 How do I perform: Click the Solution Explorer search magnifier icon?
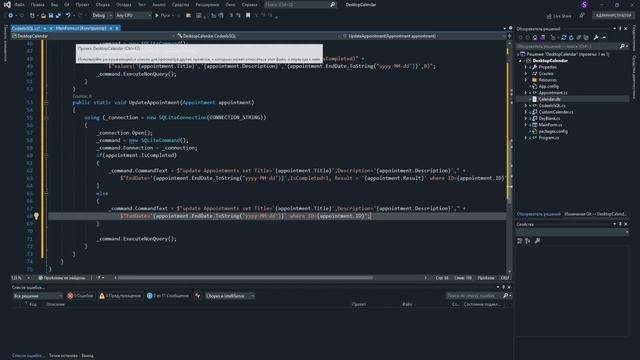coord(622,46)
